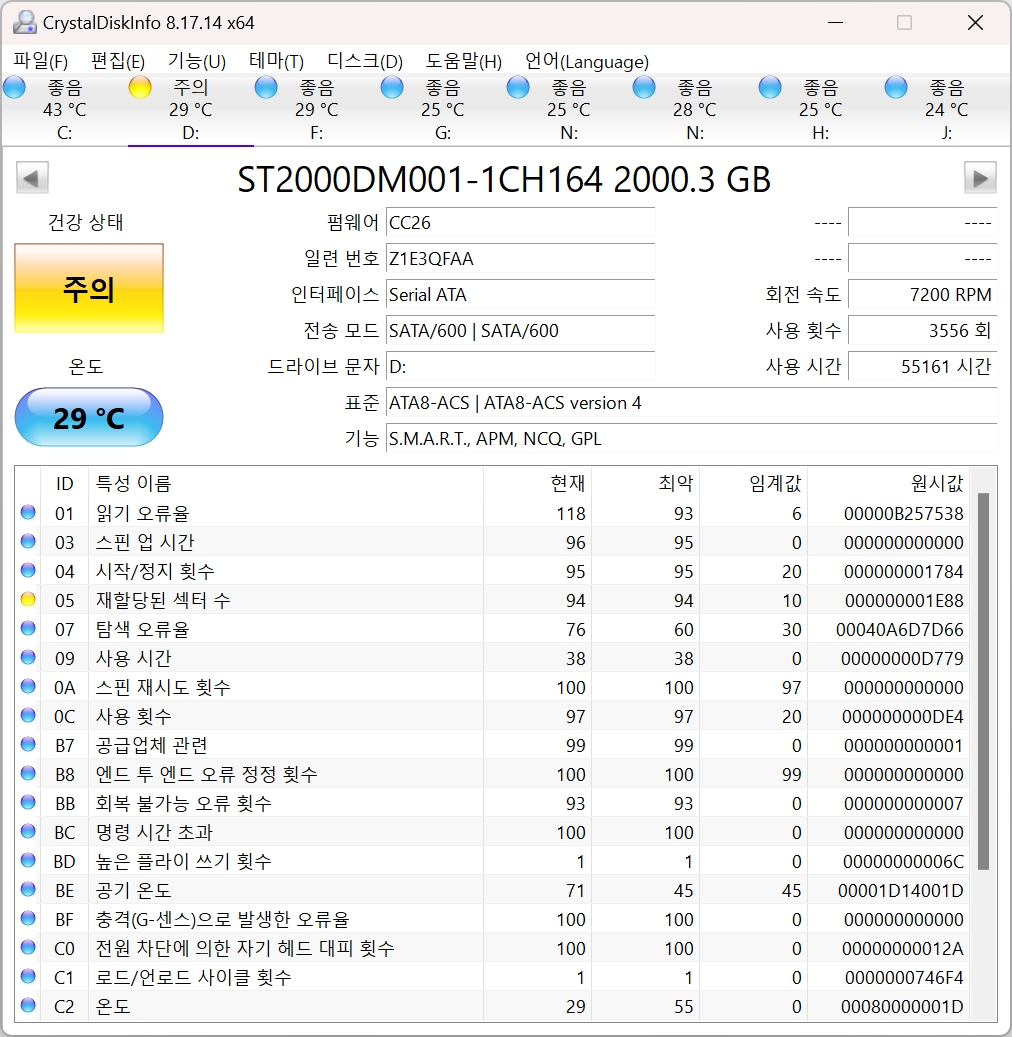Select the 높은 플라이 쓰기 횟수 row

coord(492,861)
